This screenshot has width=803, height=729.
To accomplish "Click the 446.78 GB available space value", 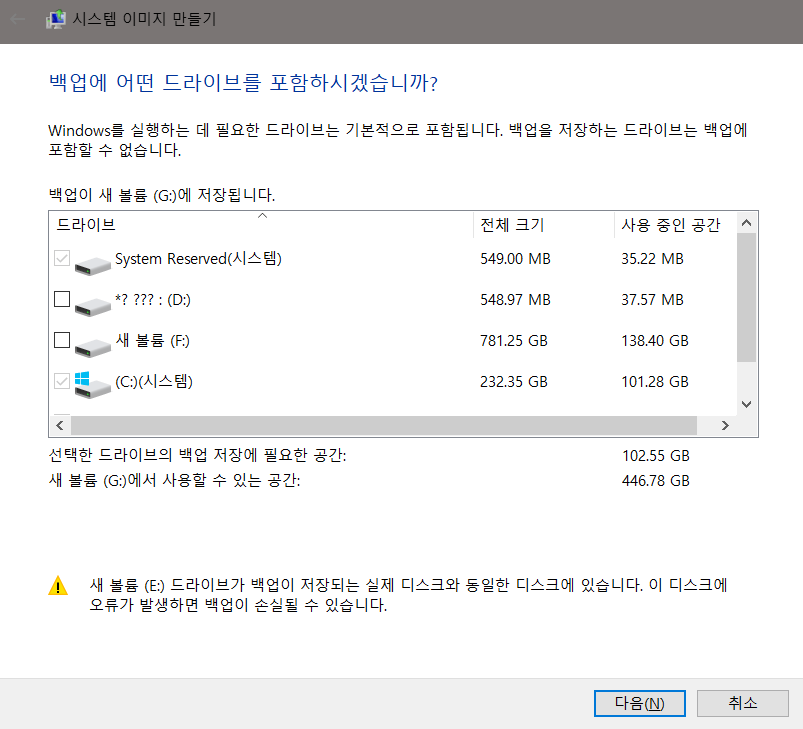I will tap(656, 481).
